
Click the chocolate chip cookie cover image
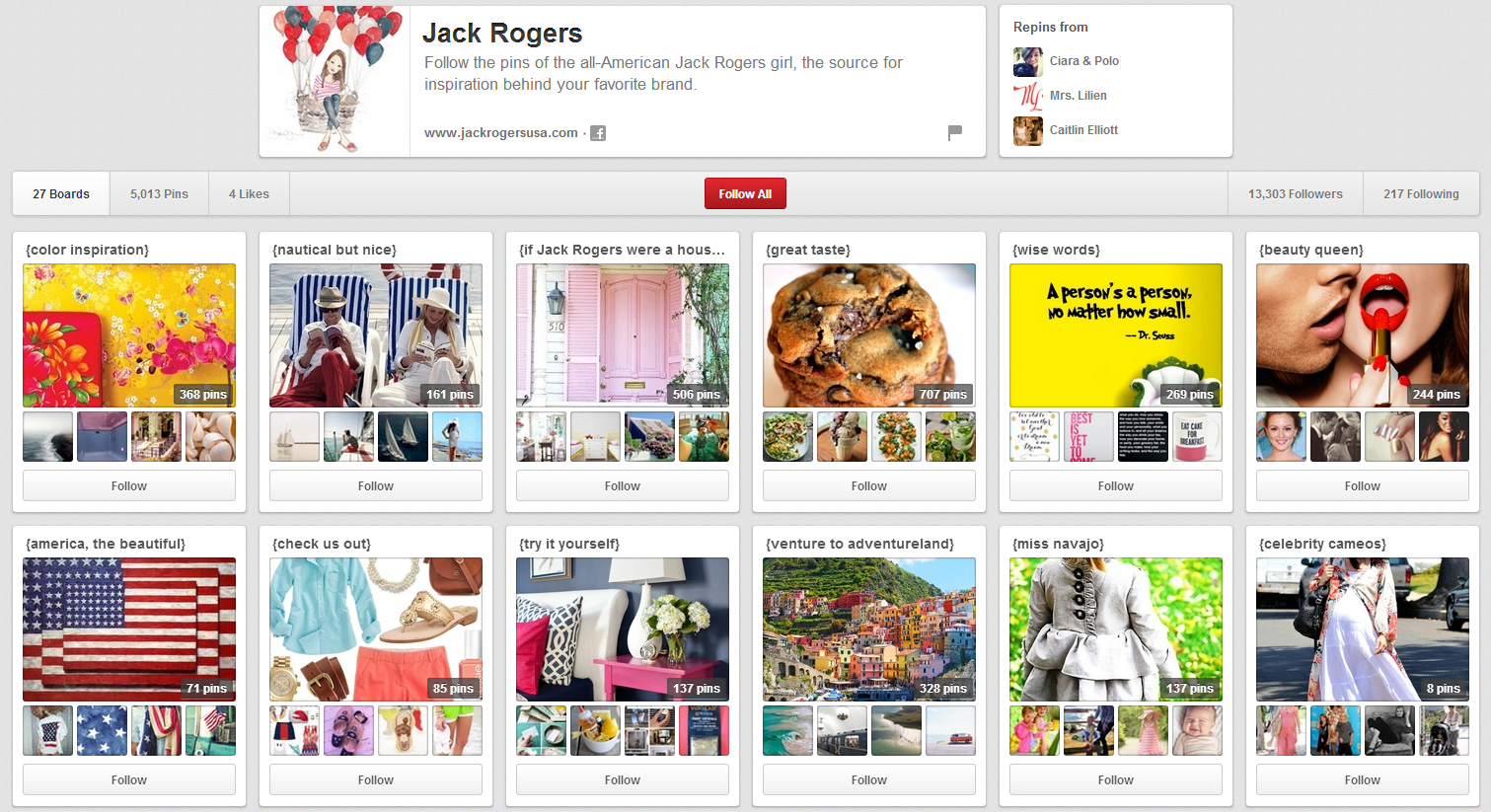coord(869,335)
